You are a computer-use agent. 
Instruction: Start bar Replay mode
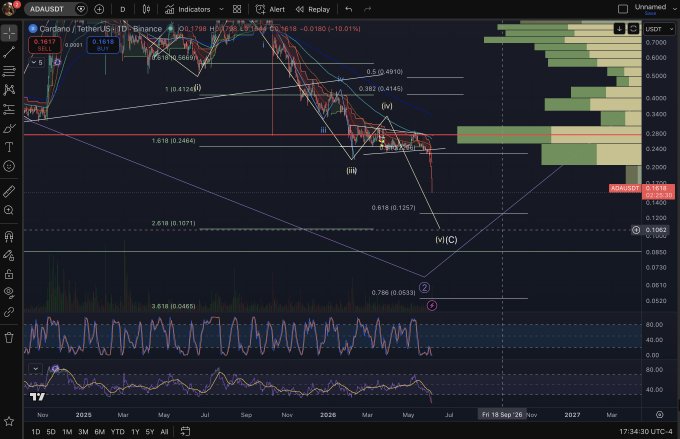coord(313,9)
